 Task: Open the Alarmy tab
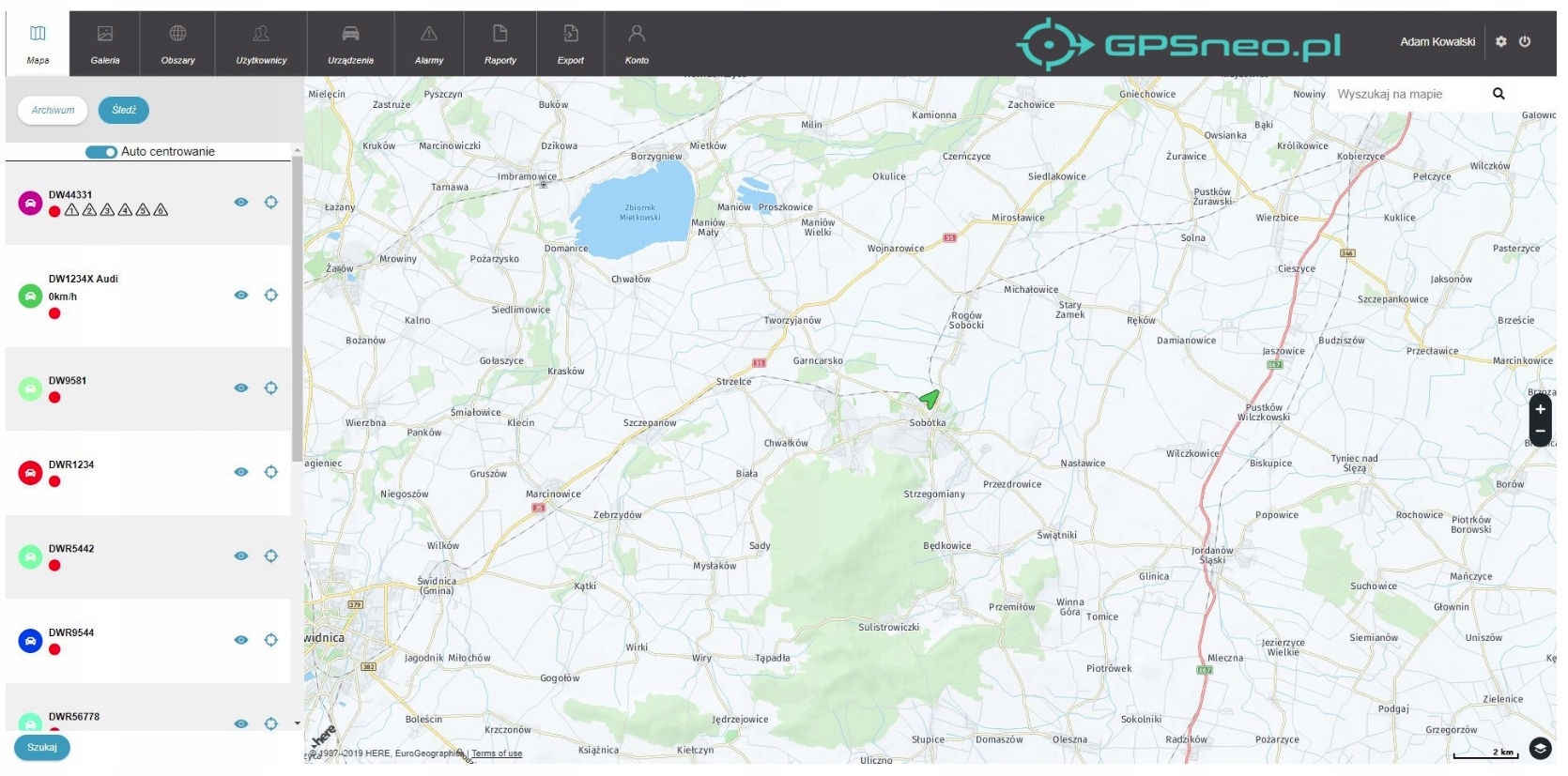[x=429, y=43]
